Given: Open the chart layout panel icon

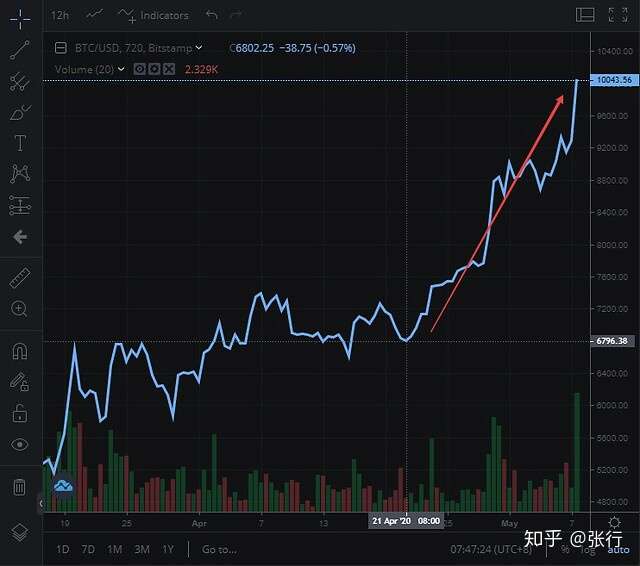Looking at the screenshot, I should tap(585, 15).
